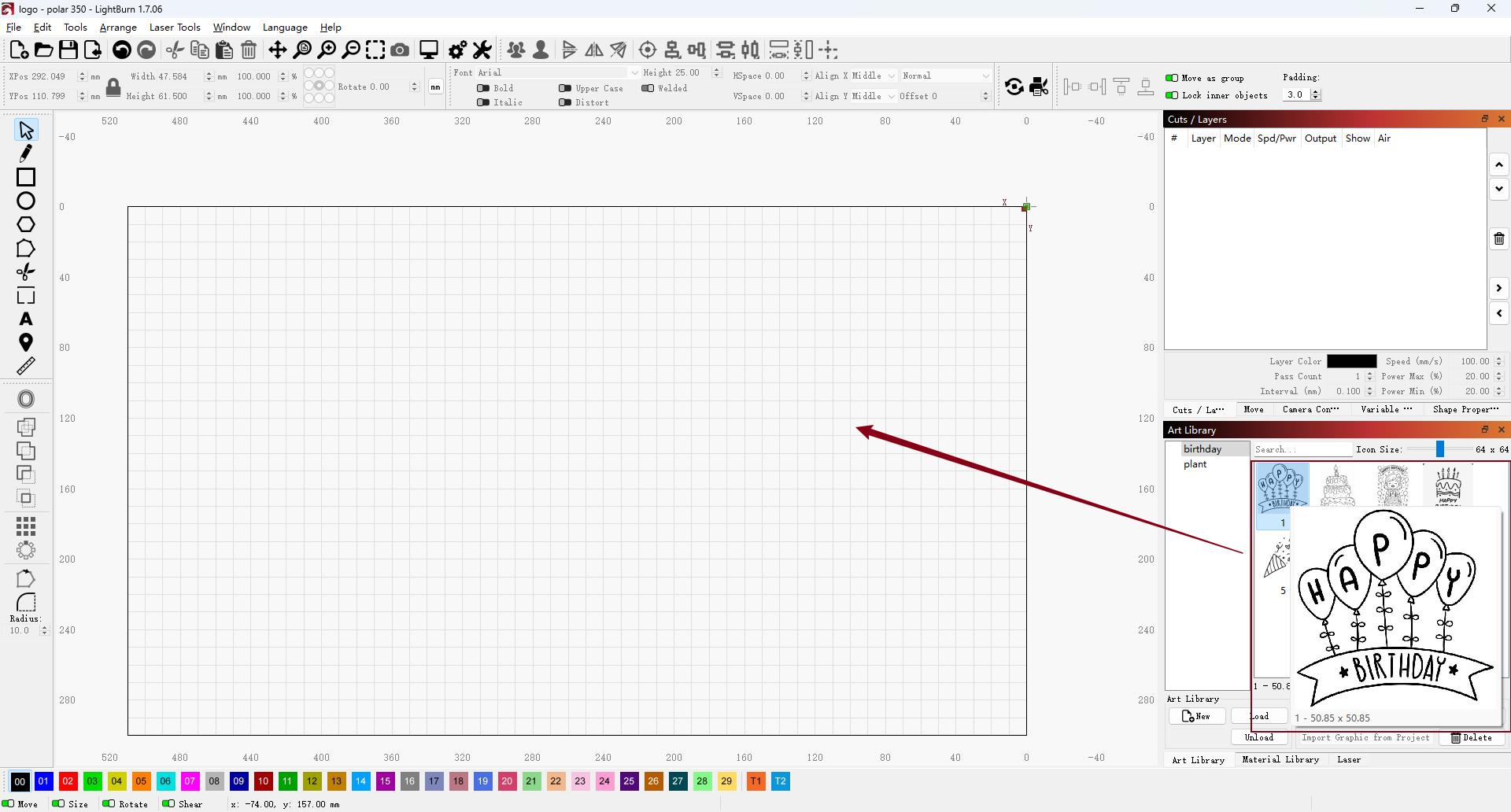
Task: Select the Position Laser marker tool
Action: click(x=26, y=342)
